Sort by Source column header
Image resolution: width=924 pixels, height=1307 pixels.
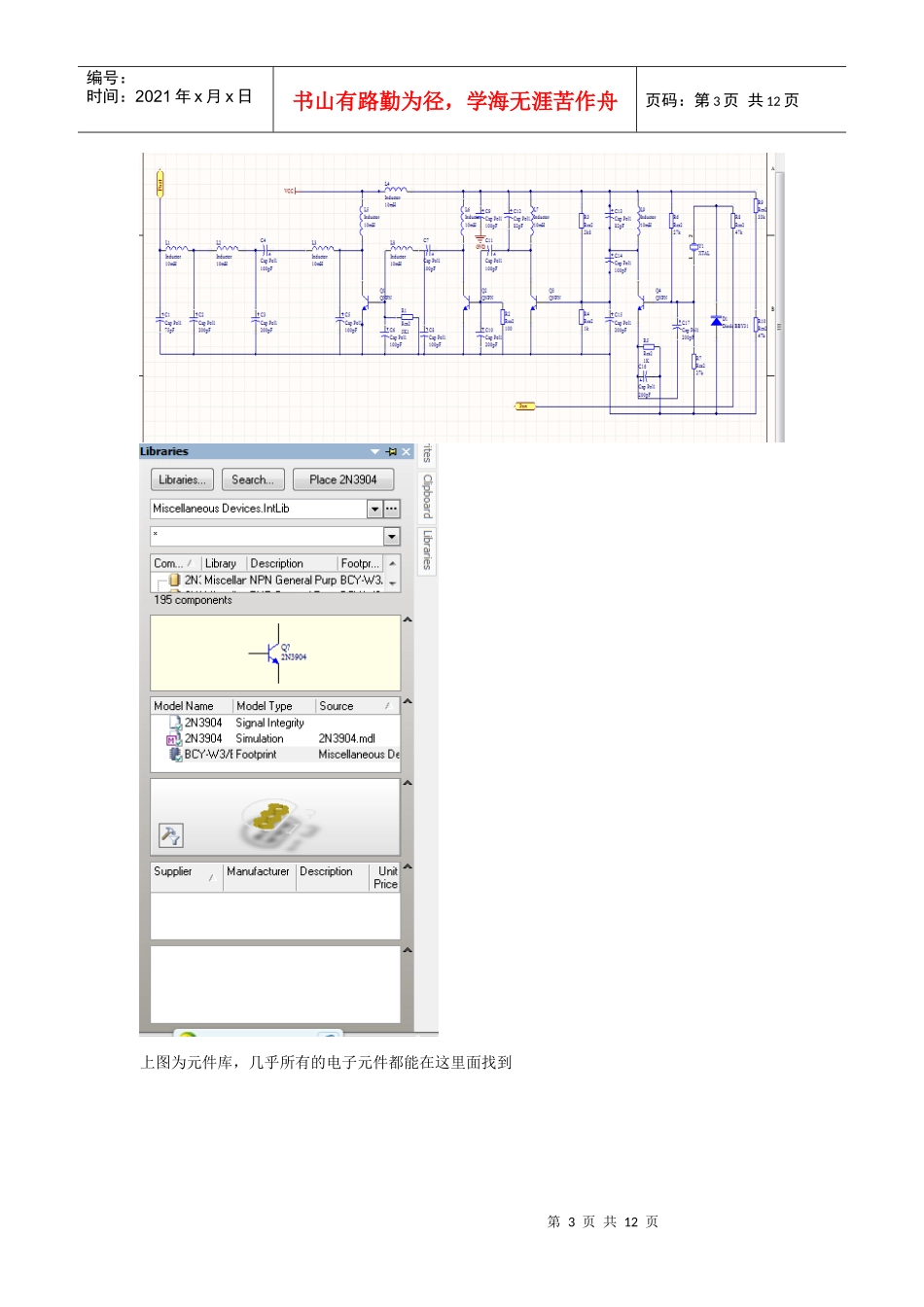pos(358,706)
